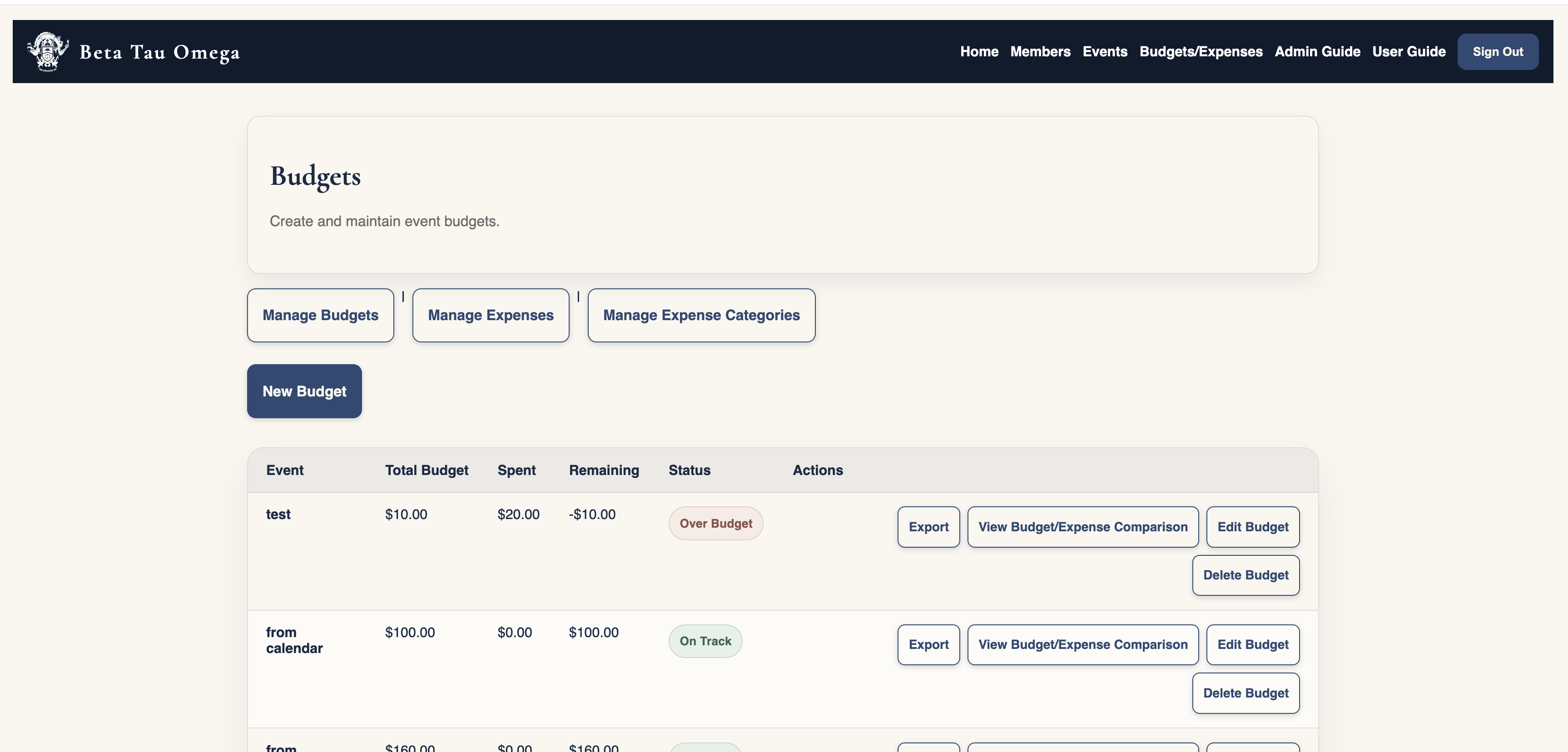This screenshot has height=752, width=1568.
Task: Click the Beta Tau Omega crest logo
Action: point(48,52)
